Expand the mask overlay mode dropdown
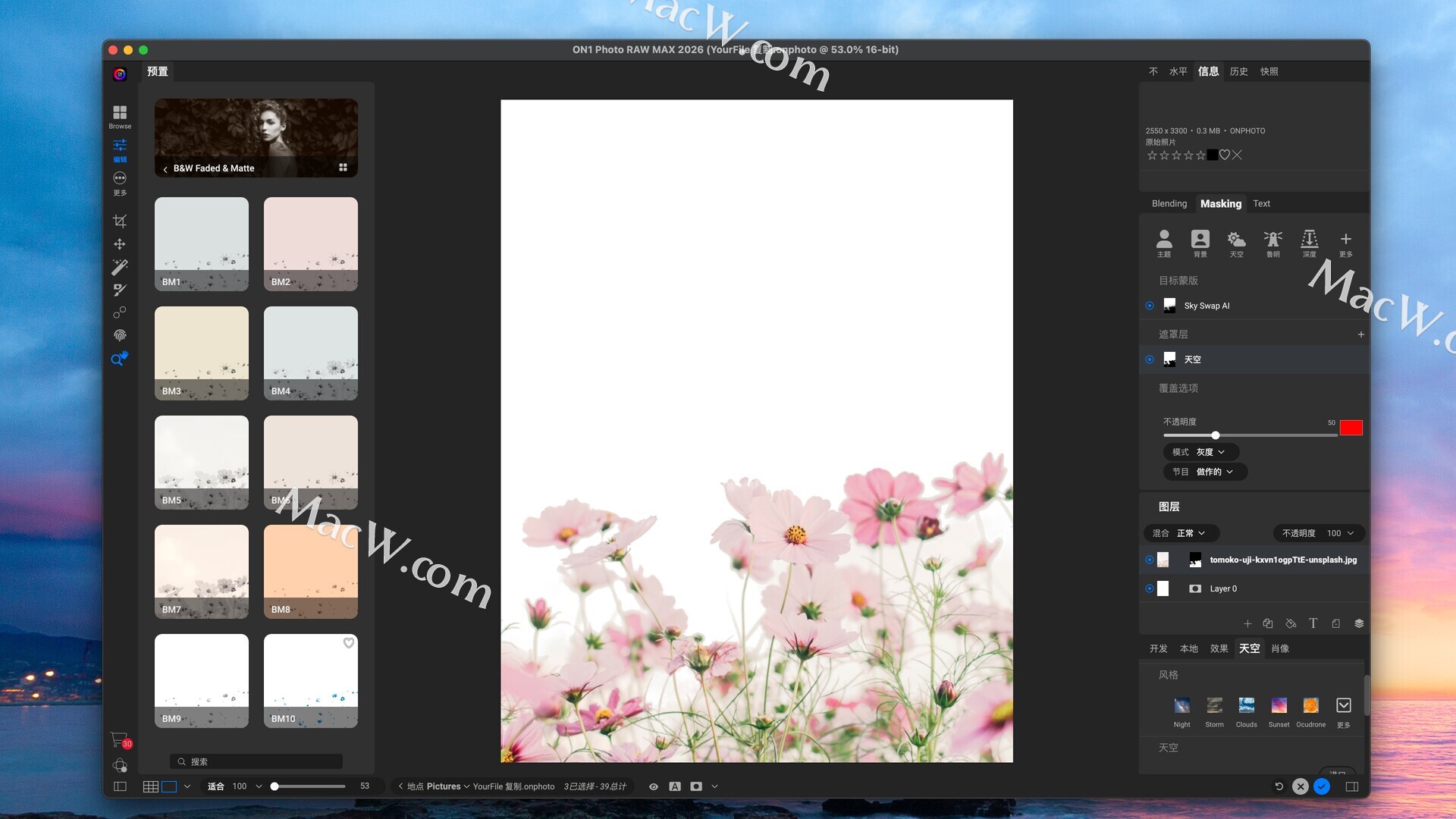 tap(1200, 452)
